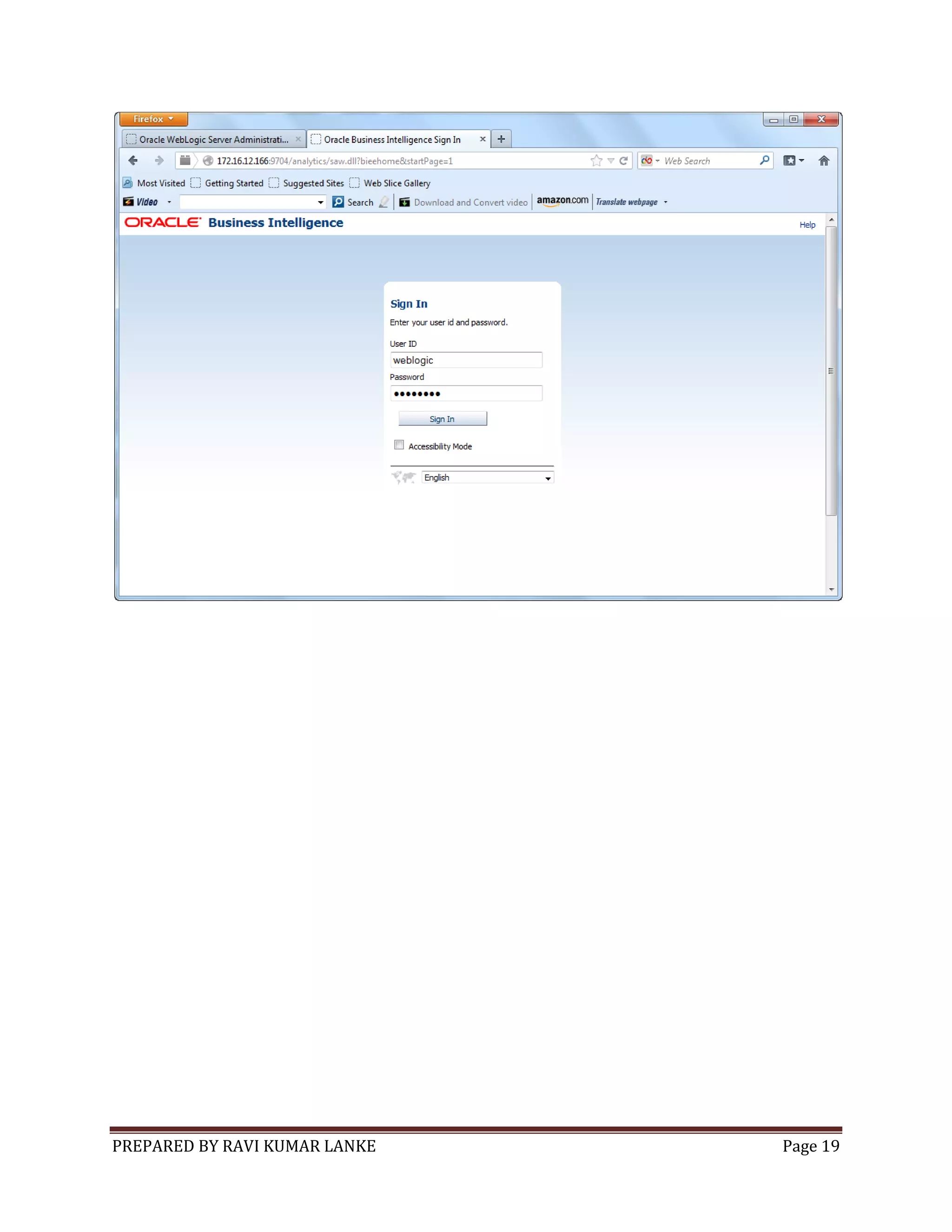Click the User ID input field

click(466, 360)
